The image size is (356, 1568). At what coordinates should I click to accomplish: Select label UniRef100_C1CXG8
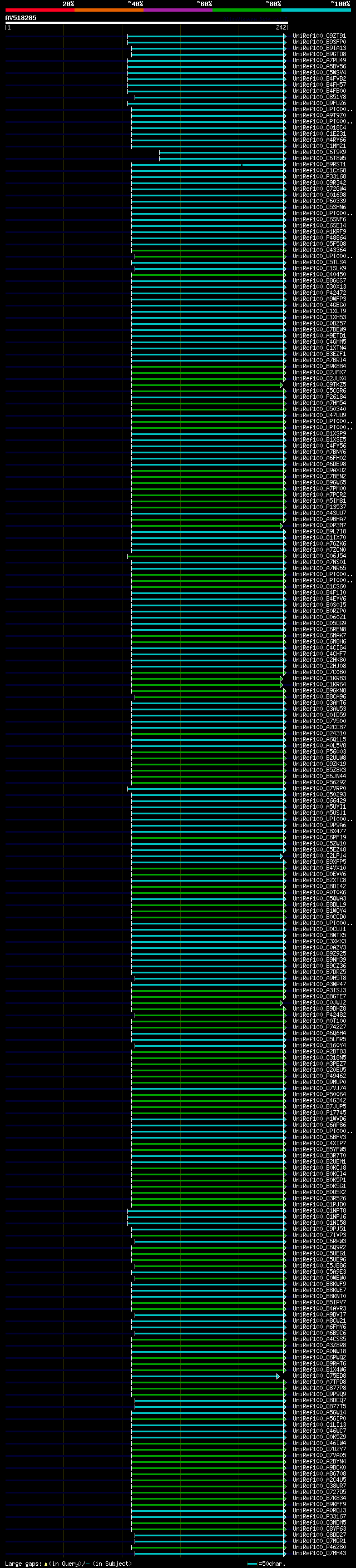coord(319,170)
